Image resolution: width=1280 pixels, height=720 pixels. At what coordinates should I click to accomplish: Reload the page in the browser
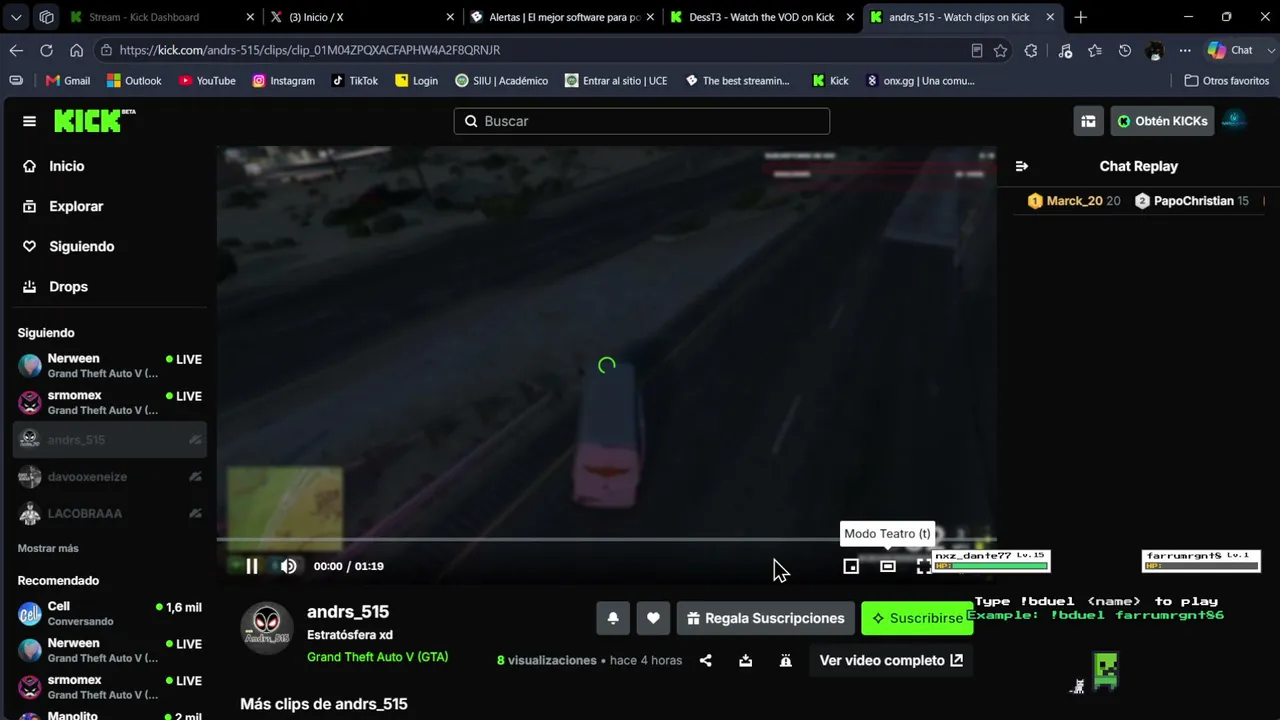[46, 50]
